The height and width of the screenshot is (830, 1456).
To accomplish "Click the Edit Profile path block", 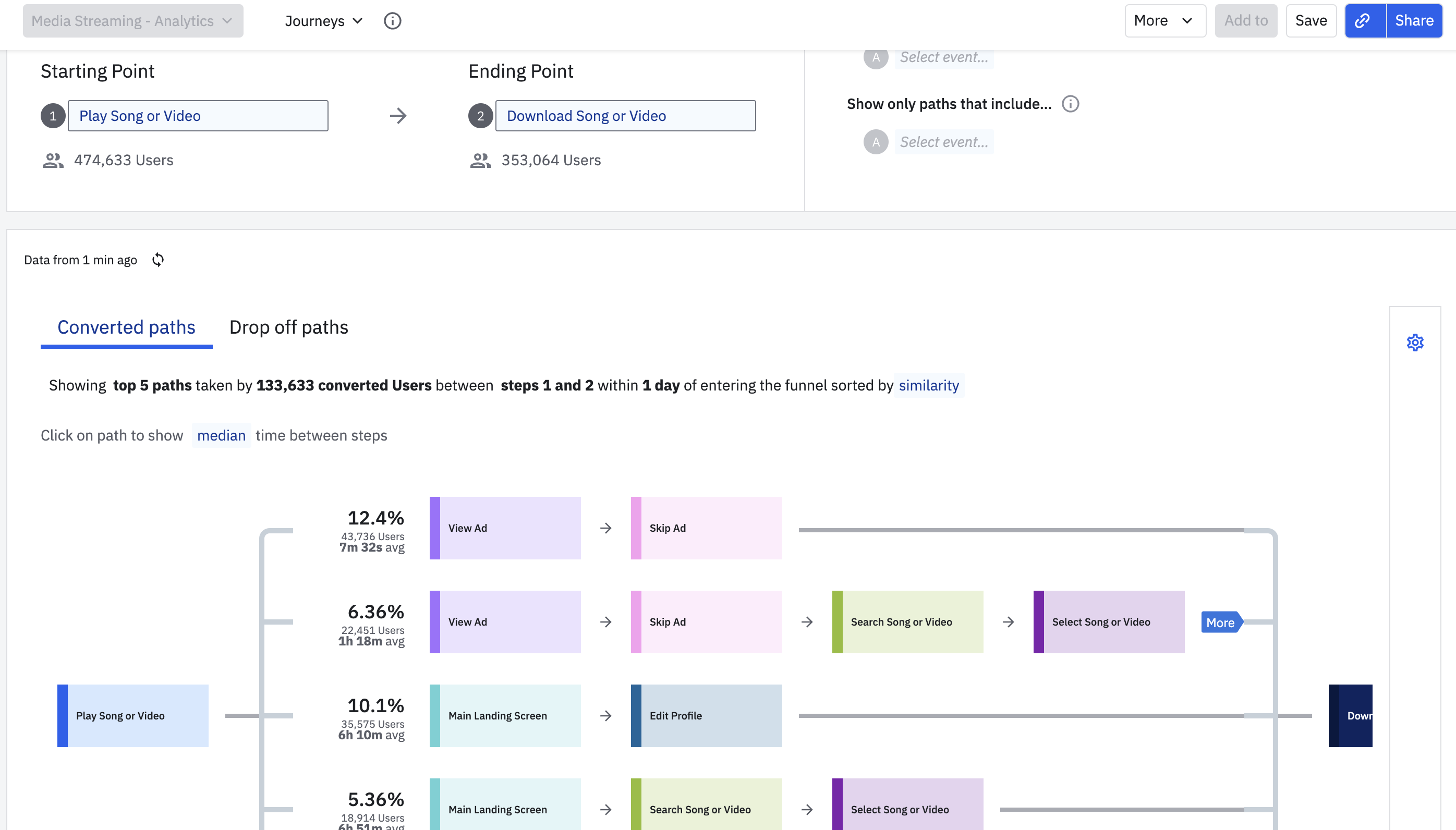I will point(706,715).
